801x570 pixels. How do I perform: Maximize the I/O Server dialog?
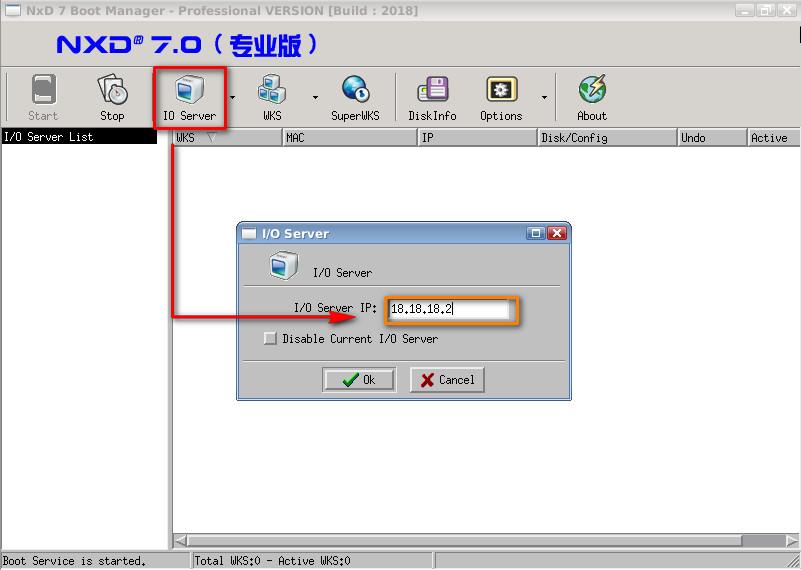pyautogui.click(x=536, y=233)
